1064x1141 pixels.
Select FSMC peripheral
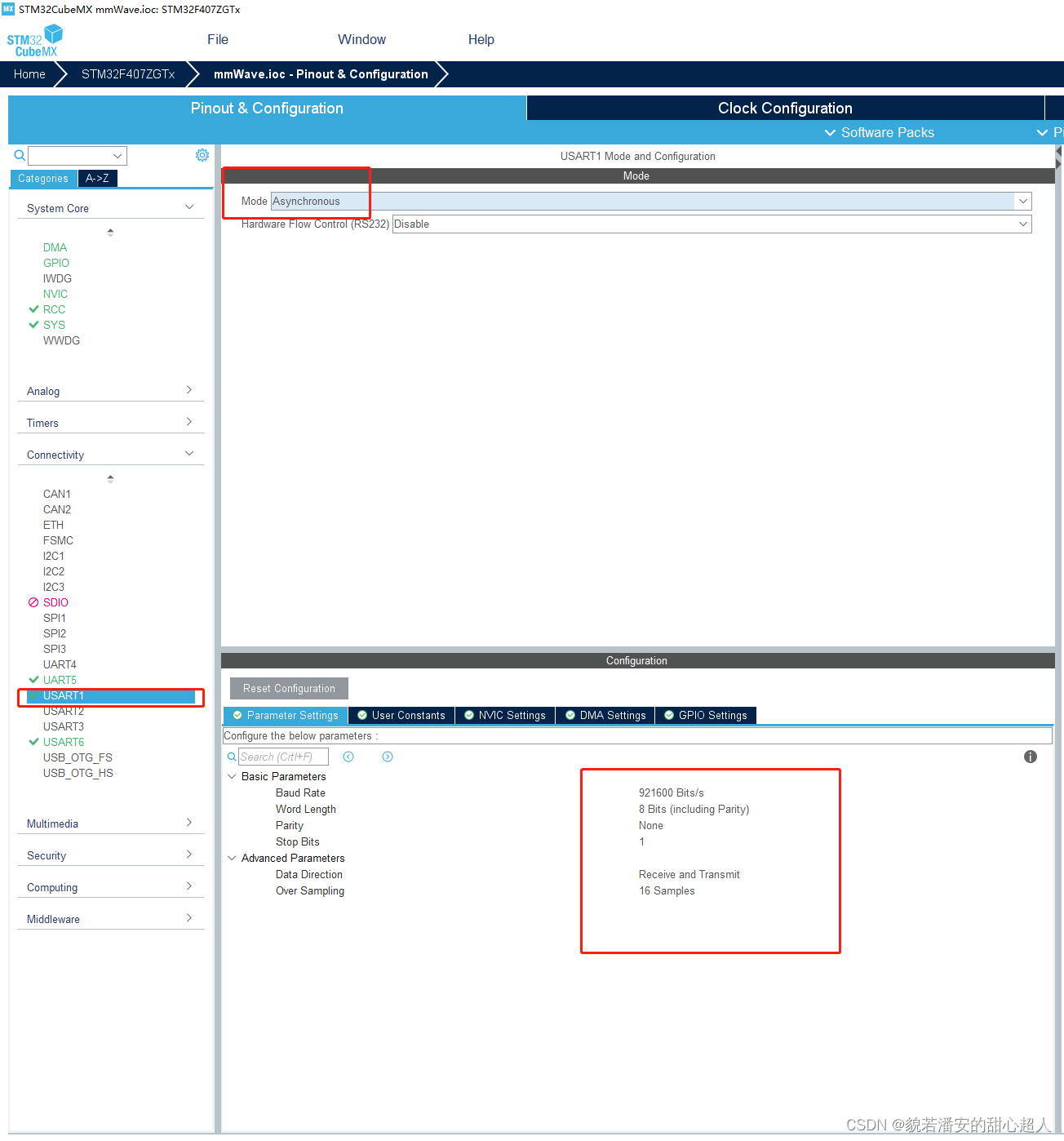(x=58, y=540)
